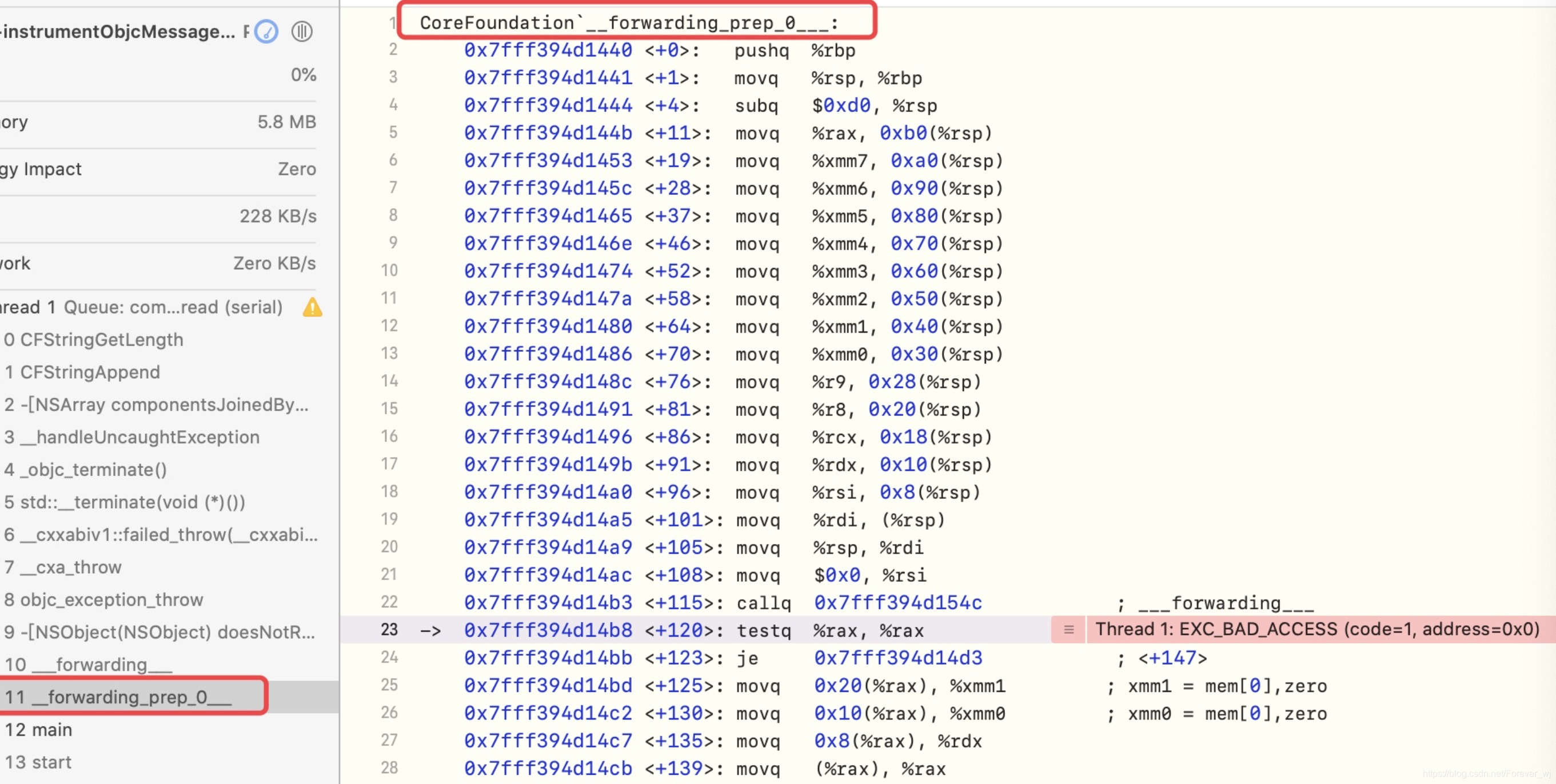The height and width of the screenshot is (784, 1556).
Task: Click the instrumentObjcMessage process title
Action: pos(118,31)
